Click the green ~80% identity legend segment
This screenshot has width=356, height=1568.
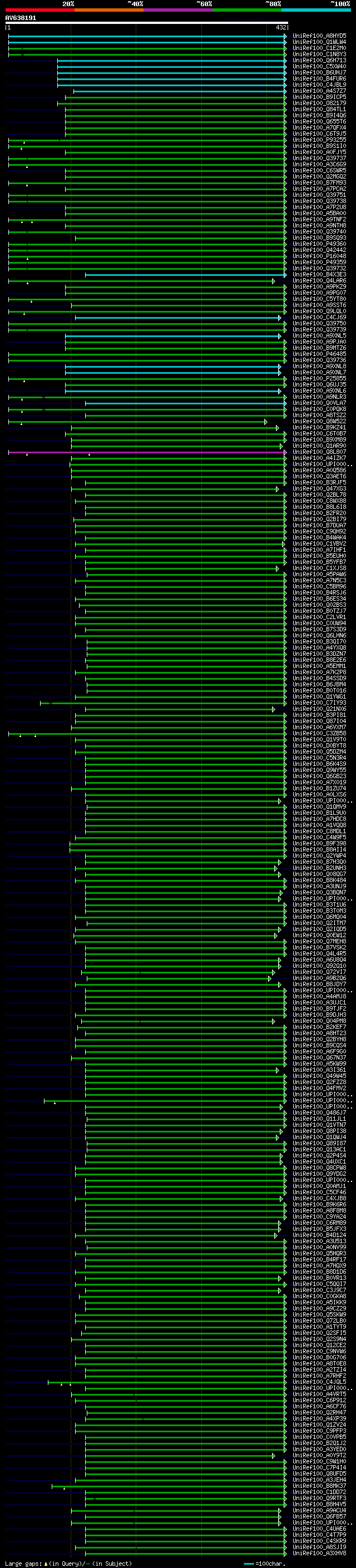click(x=247, y=10)
